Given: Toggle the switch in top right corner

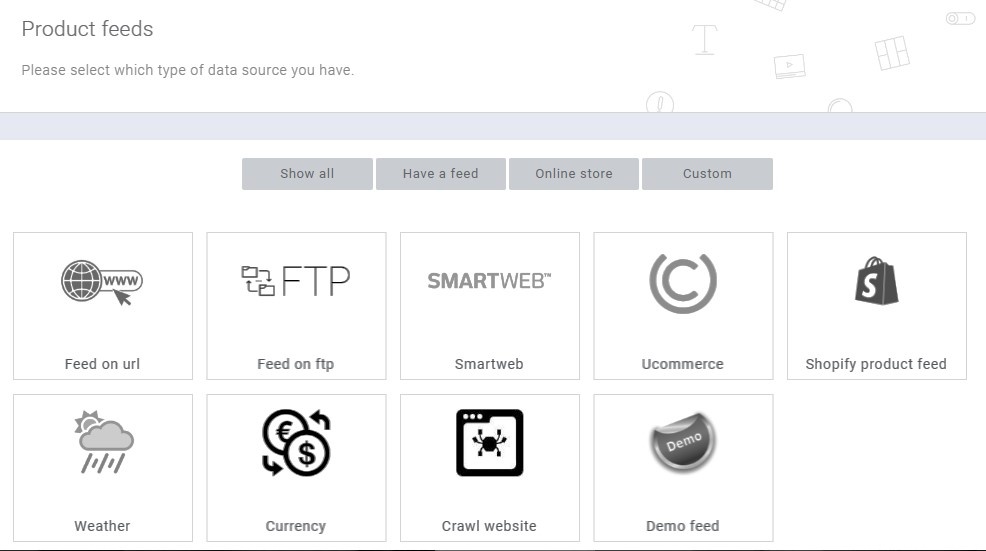Looking at the screenshot, I should pos(960,19).
